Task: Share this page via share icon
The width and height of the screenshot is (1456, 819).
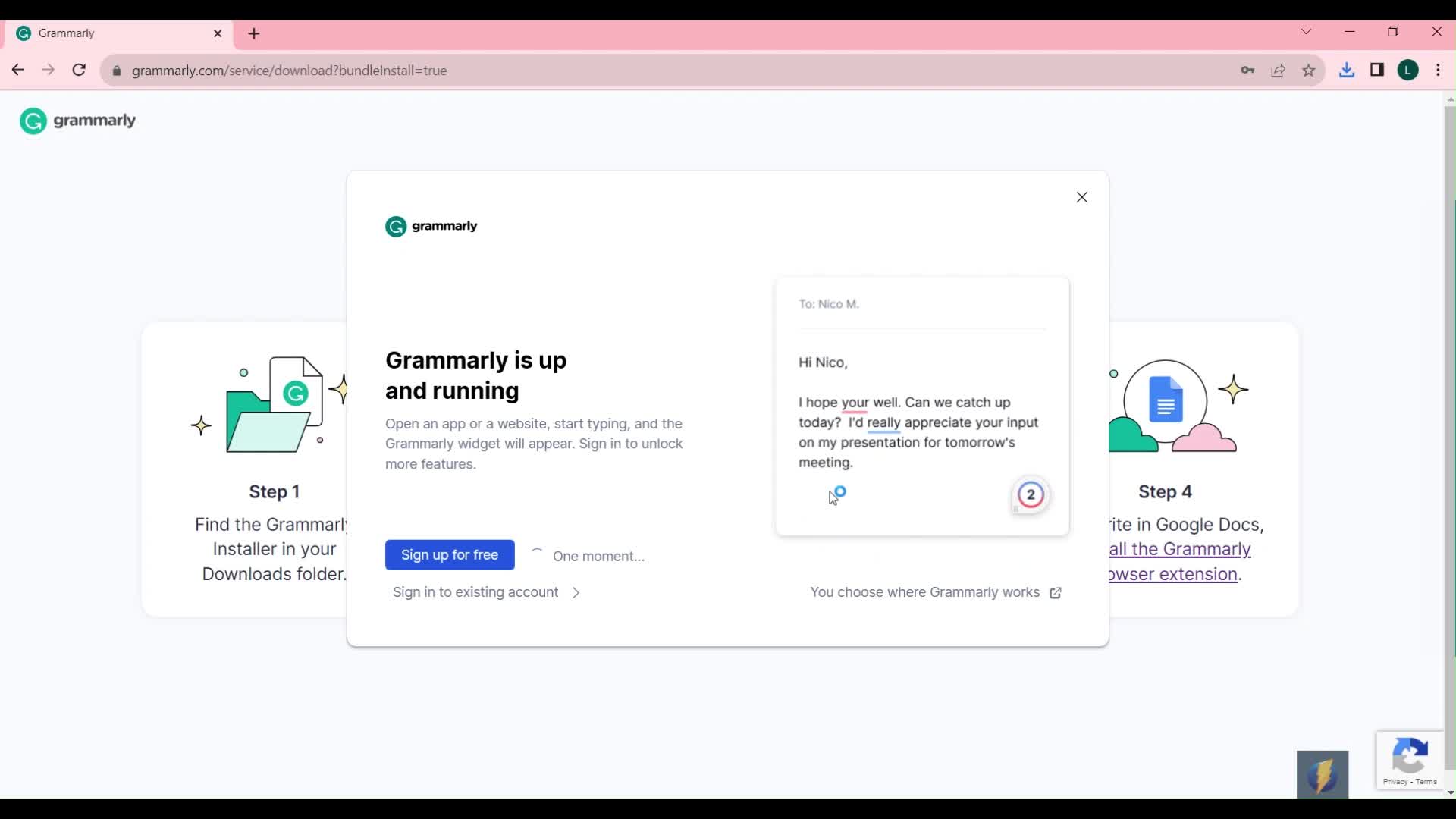Action: 1279,71
